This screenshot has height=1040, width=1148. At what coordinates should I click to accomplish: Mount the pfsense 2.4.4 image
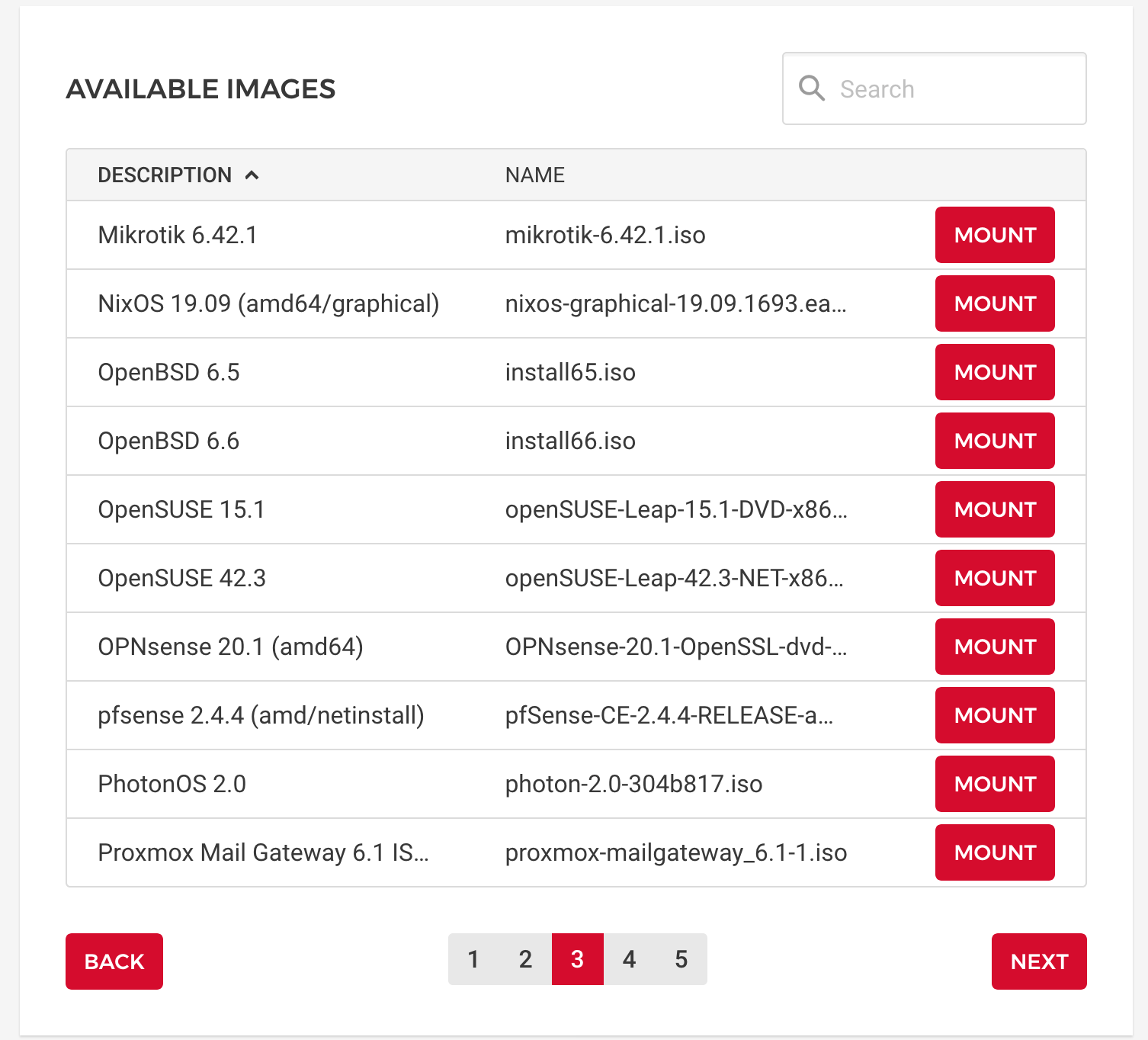pos(995,715)
